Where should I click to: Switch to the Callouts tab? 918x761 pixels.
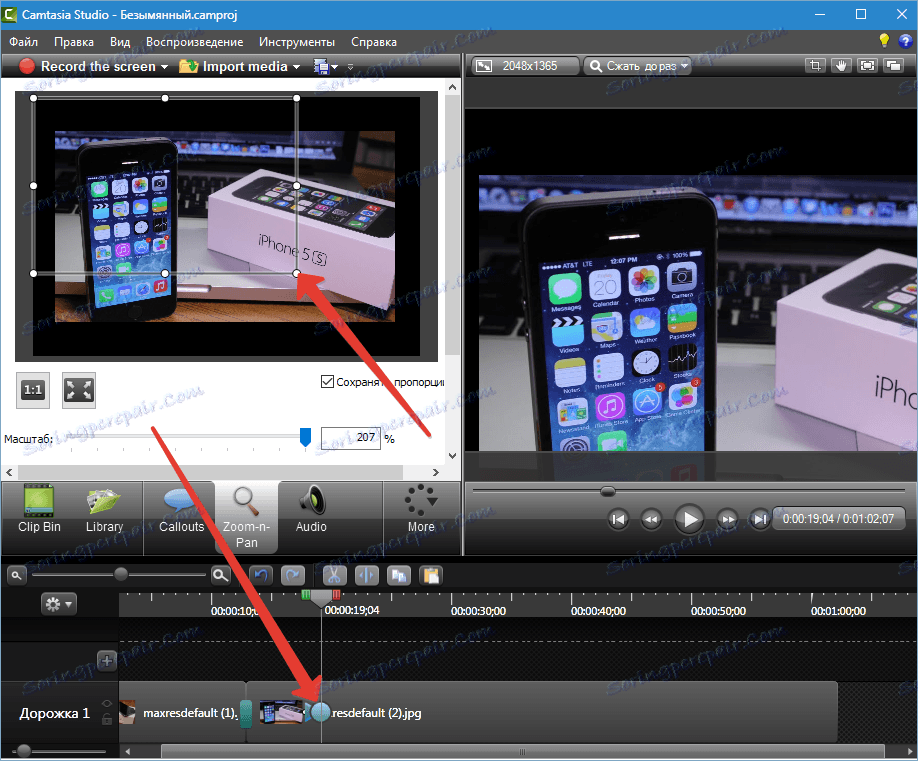click(x=181, y=510)
